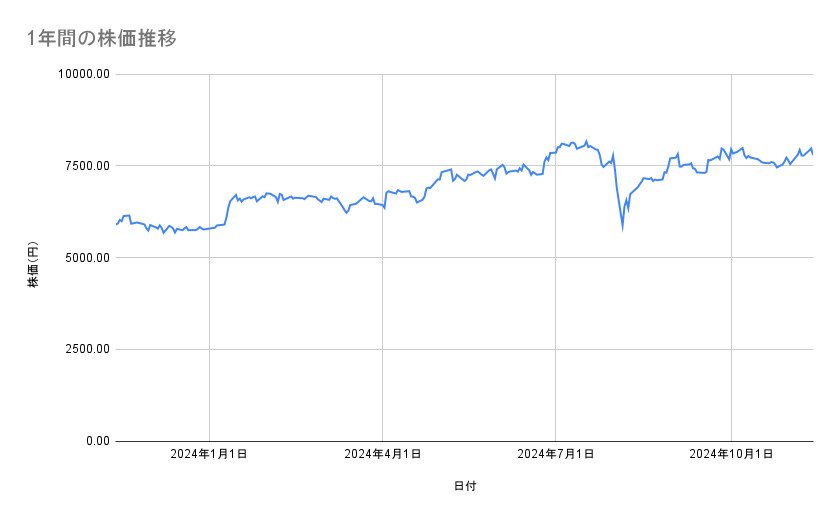Select the 2024年10月1日 date label
This screenshot has width=839, height=519.
click(732, 455)
